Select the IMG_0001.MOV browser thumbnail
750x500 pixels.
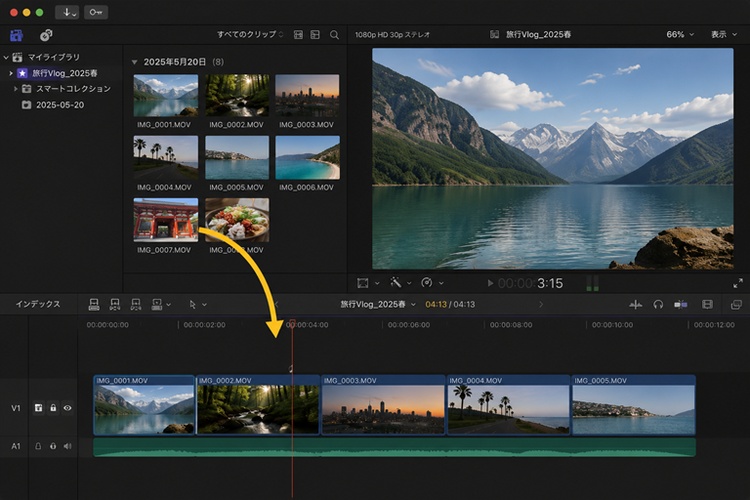click(x=165, y=95)
